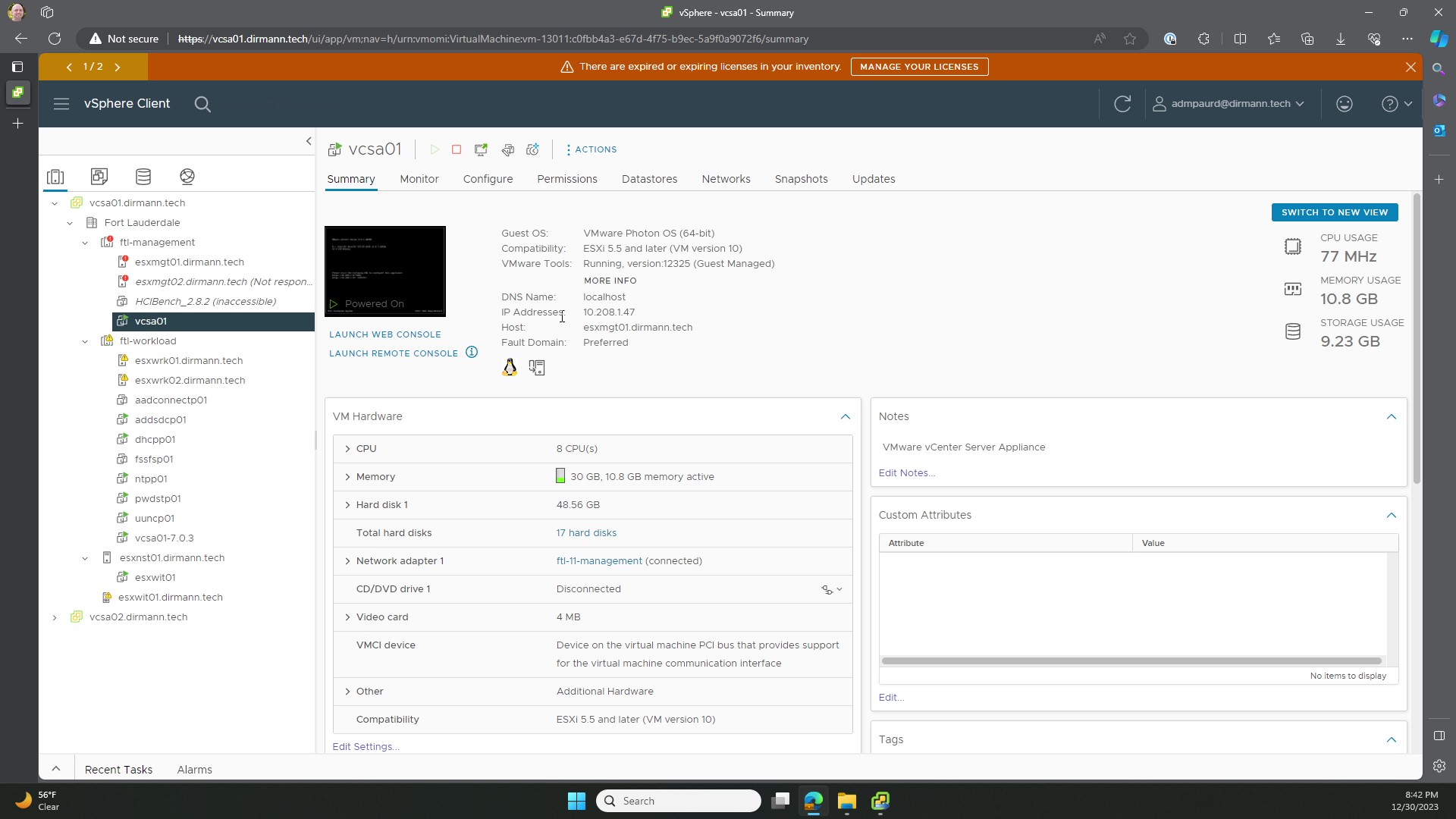Open the vSphere Client hamburger menu
Viewport: 1456px width, 819px height.
click(x=61, y=104)
